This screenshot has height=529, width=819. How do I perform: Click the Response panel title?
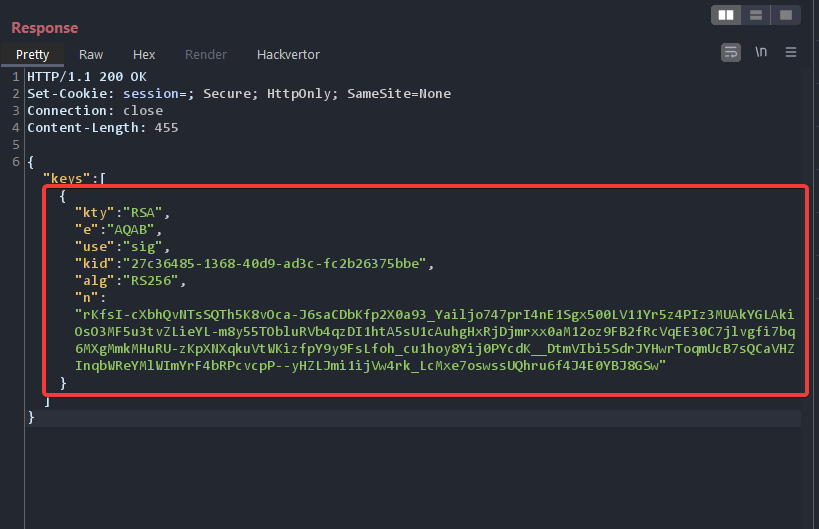point(44,27)
